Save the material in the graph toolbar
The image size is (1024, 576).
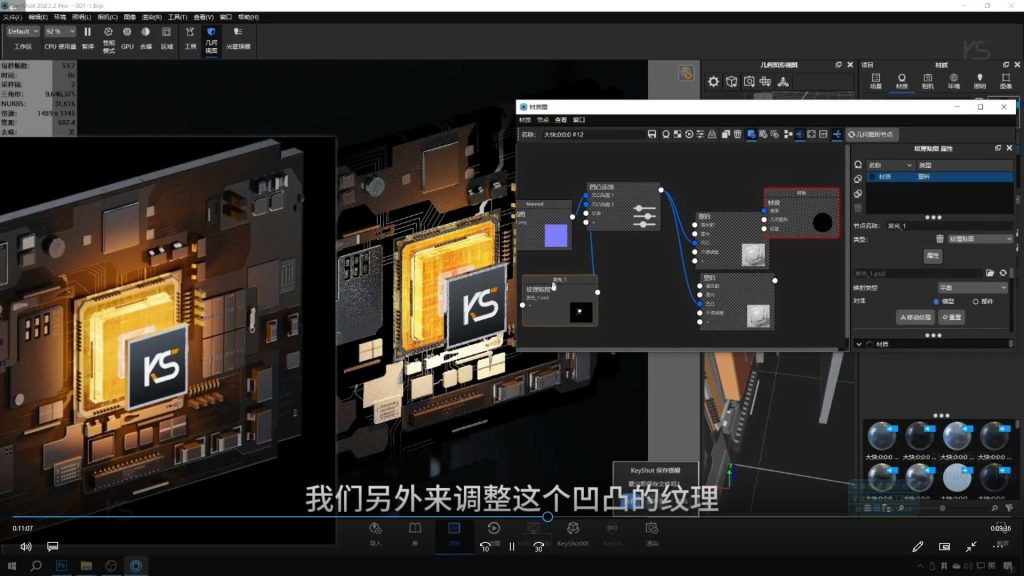click(x=652, y=134)
